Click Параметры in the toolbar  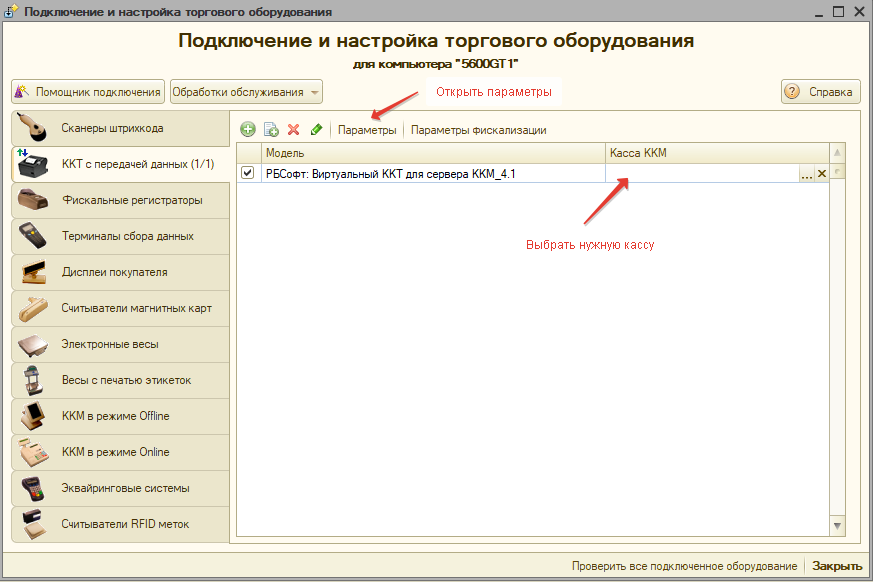367,130
